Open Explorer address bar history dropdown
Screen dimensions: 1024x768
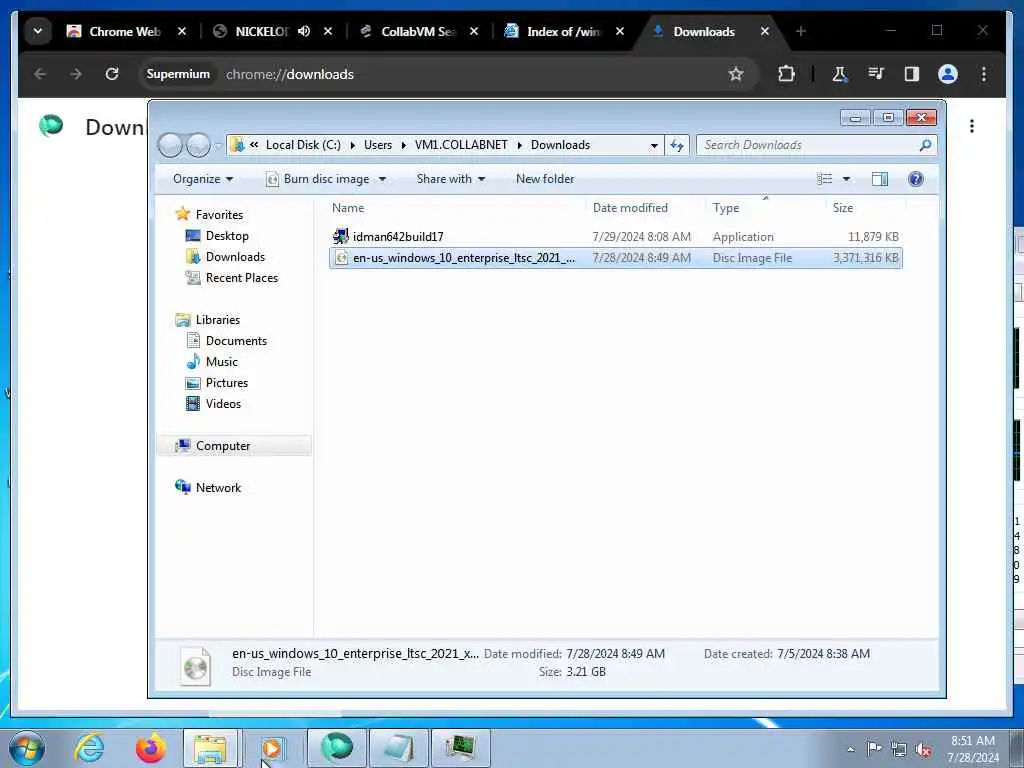[654, 146]
